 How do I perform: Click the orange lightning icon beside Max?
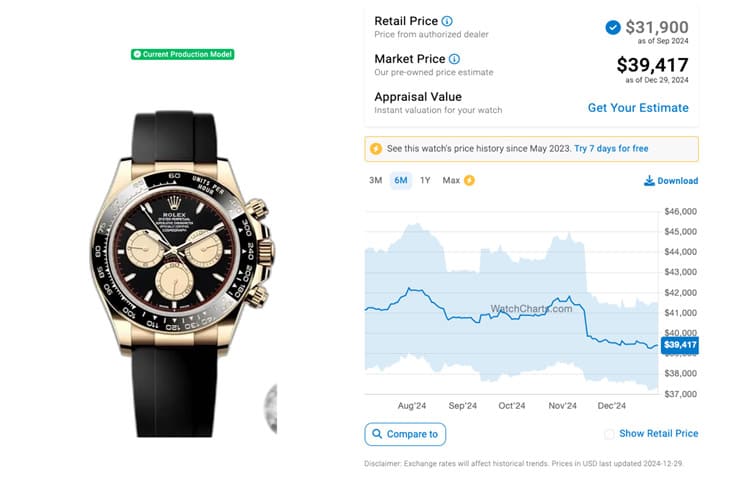pyautogui.click(x=469, y=181)
